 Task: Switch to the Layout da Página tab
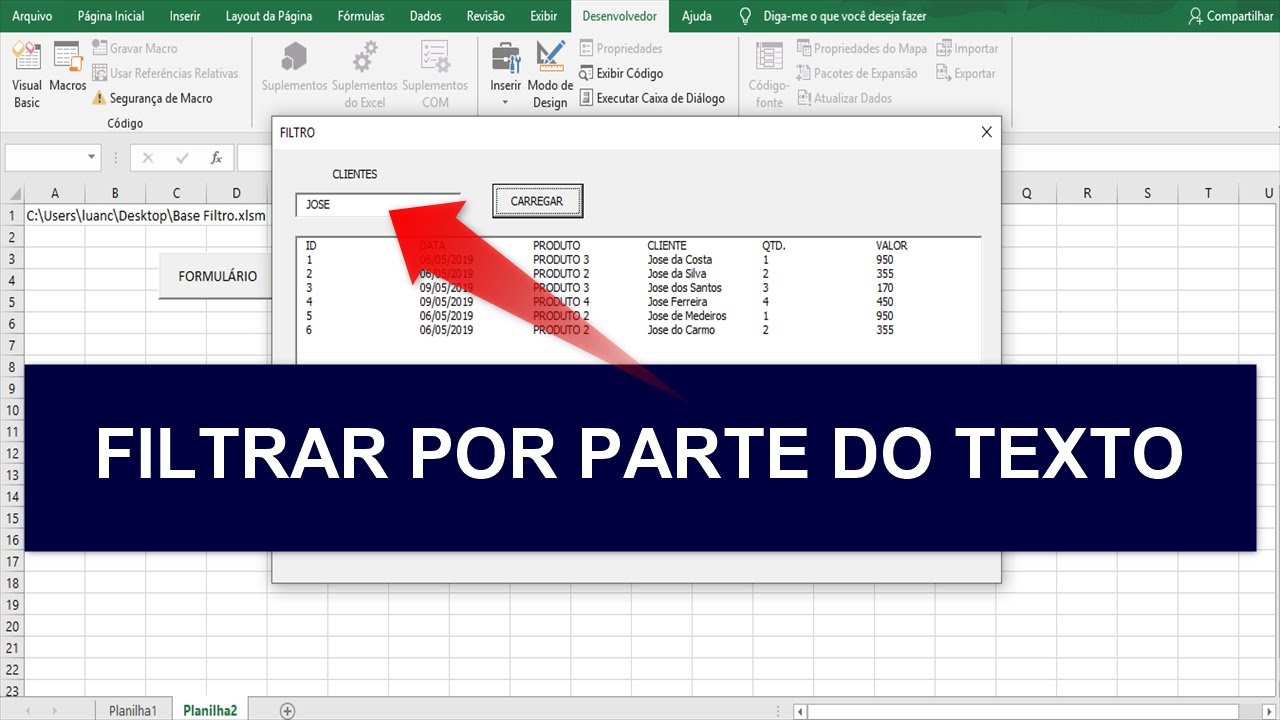click(x=269, y=16)
